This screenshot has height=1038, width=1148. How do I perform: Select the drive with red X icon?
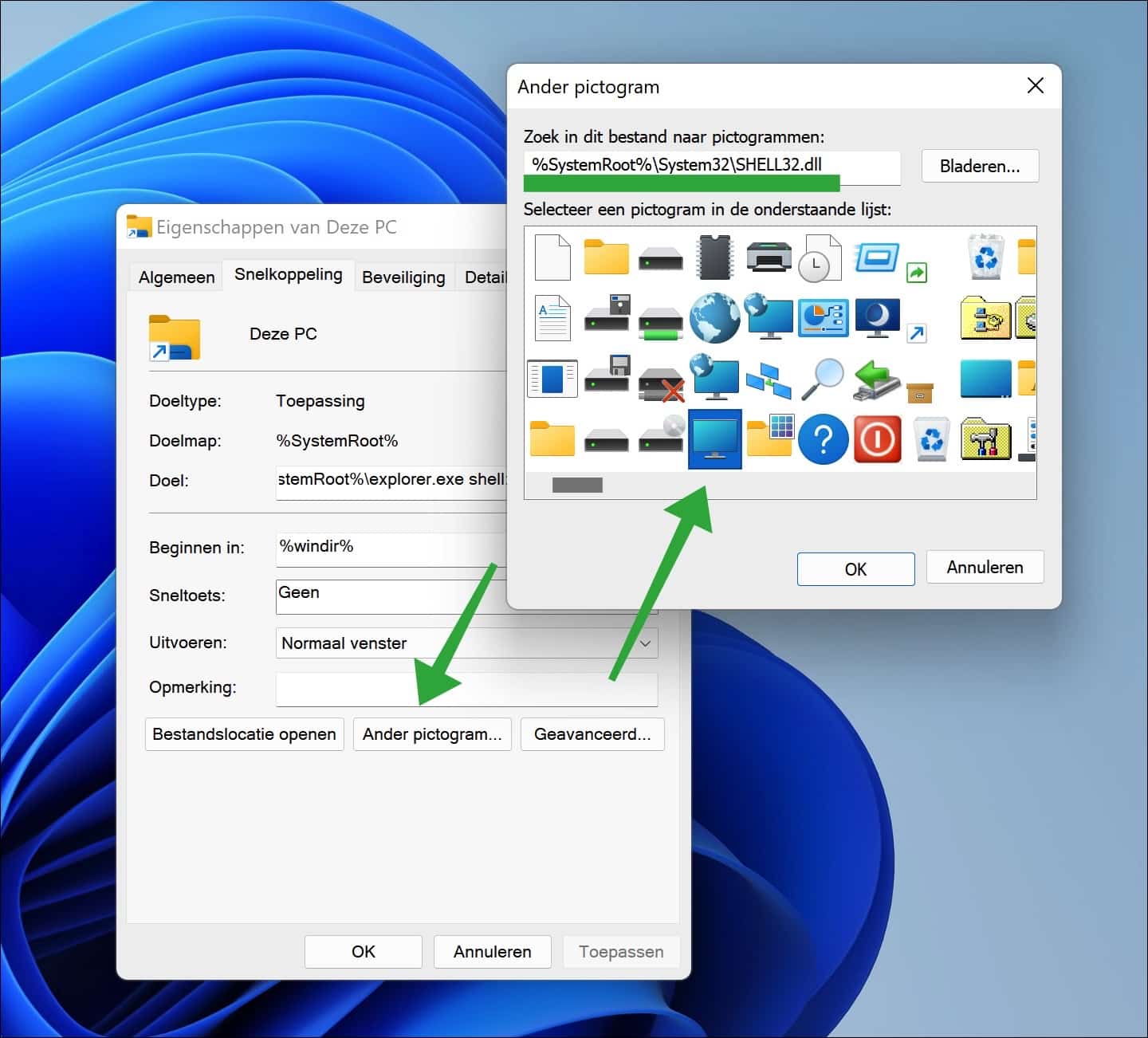pyautogui.click(x=661, y=379)
